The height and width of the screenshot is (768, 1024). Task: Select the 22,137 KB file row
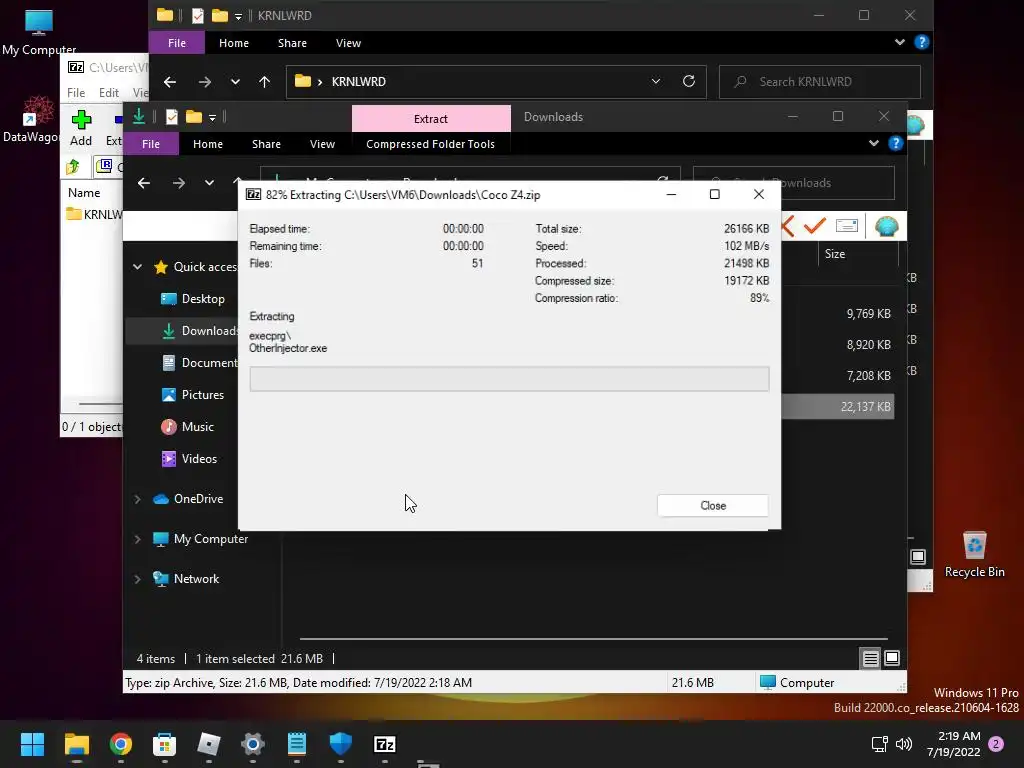click(x=838, y=407)
